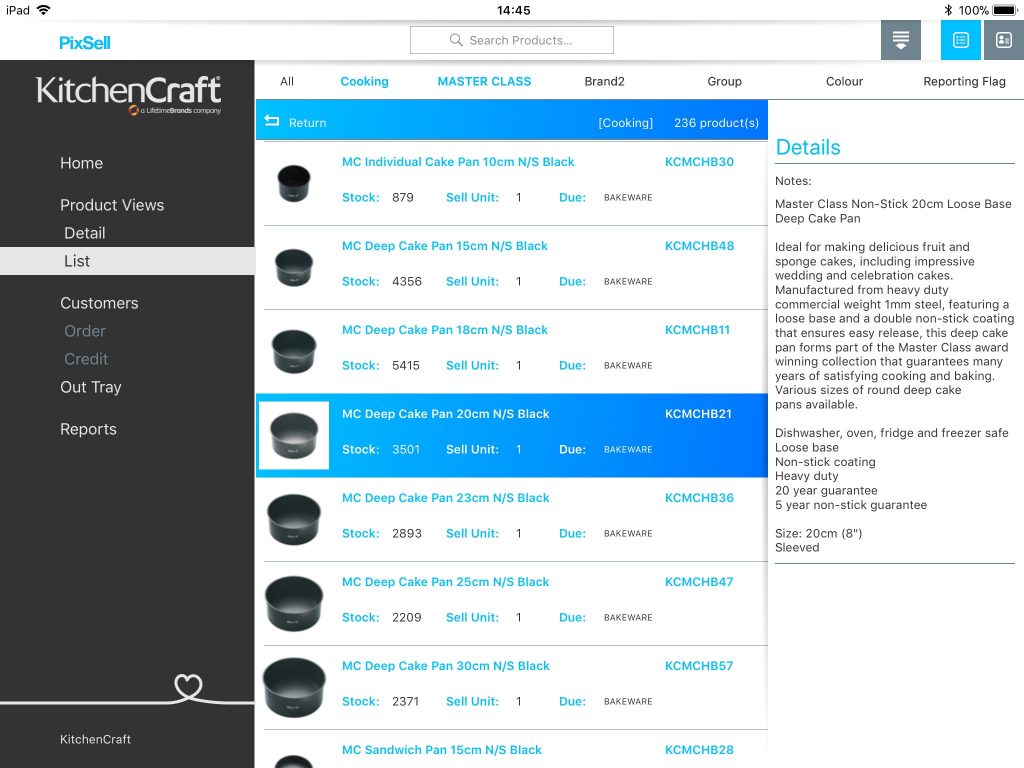Tap the Return button label
This screenshot has width=1024, height=768.
coord(308,122)
